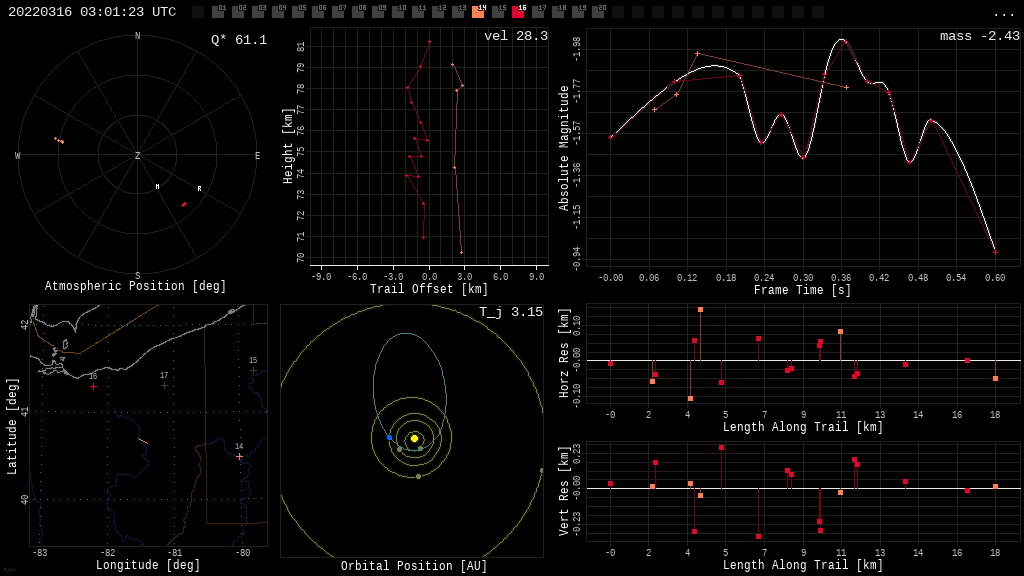
Task: Click the orange station 14 marker on map
Action: [239, 456]
